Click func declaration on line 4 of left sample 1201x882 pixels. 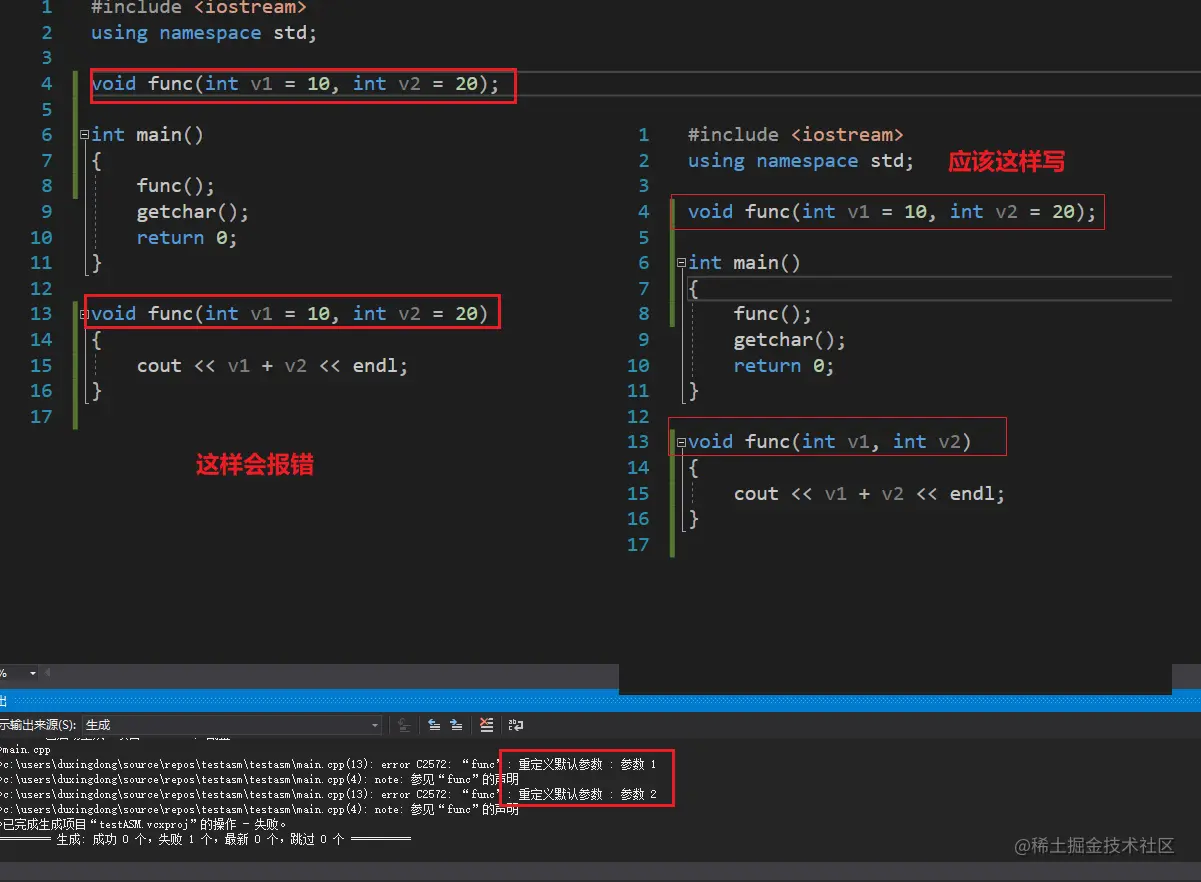pos(295,84)
